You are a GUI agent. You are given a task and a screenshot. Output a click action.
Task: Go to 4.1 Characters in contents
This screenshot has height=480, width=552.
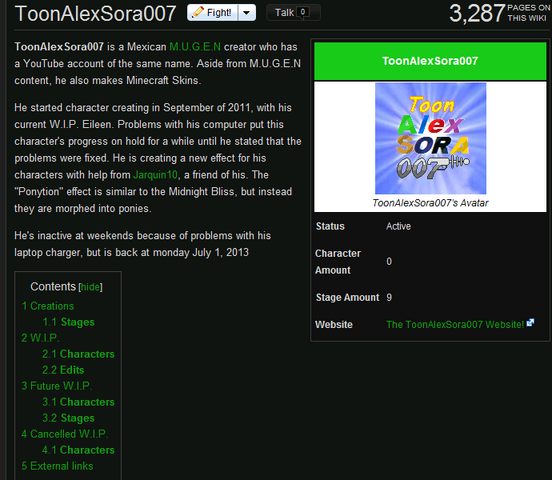pos(78,450)
